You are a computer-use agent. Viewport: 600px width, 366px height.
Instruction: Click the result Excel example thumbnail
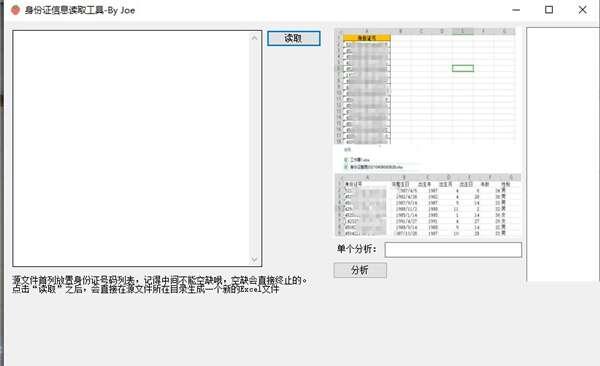428,205
